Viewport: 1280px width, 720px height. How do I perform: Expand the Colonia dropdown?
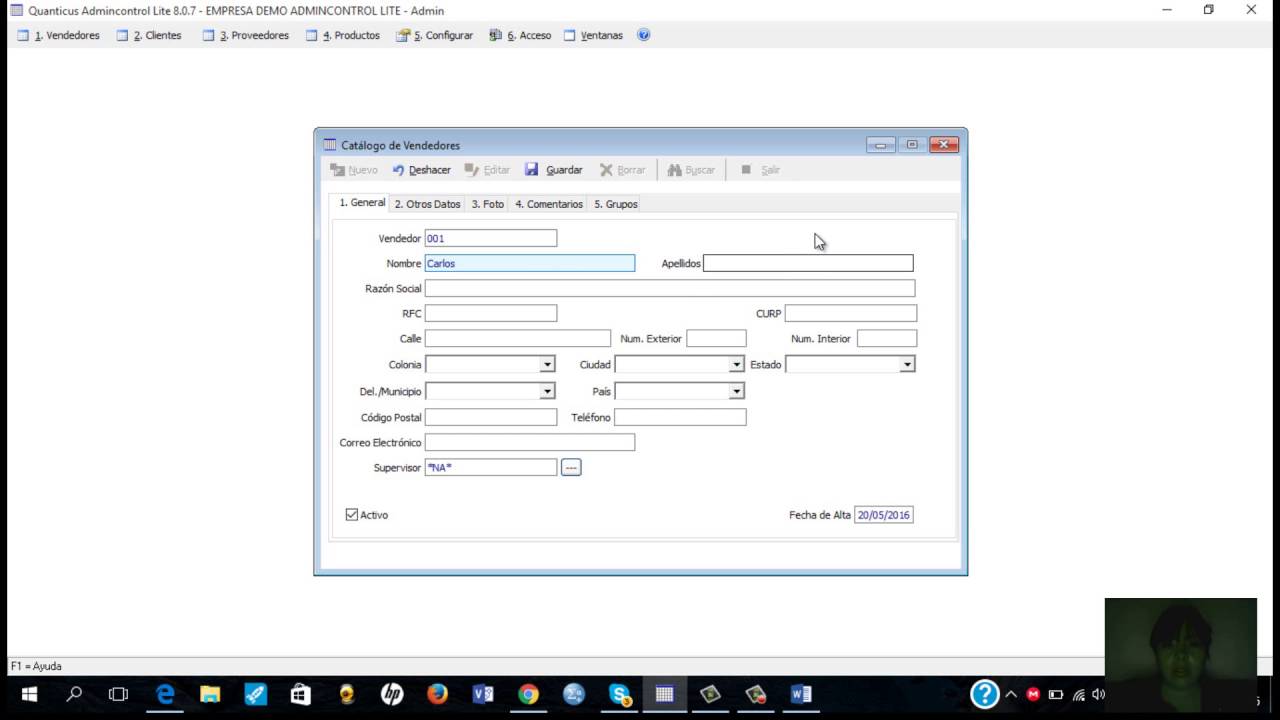[547, 365]
